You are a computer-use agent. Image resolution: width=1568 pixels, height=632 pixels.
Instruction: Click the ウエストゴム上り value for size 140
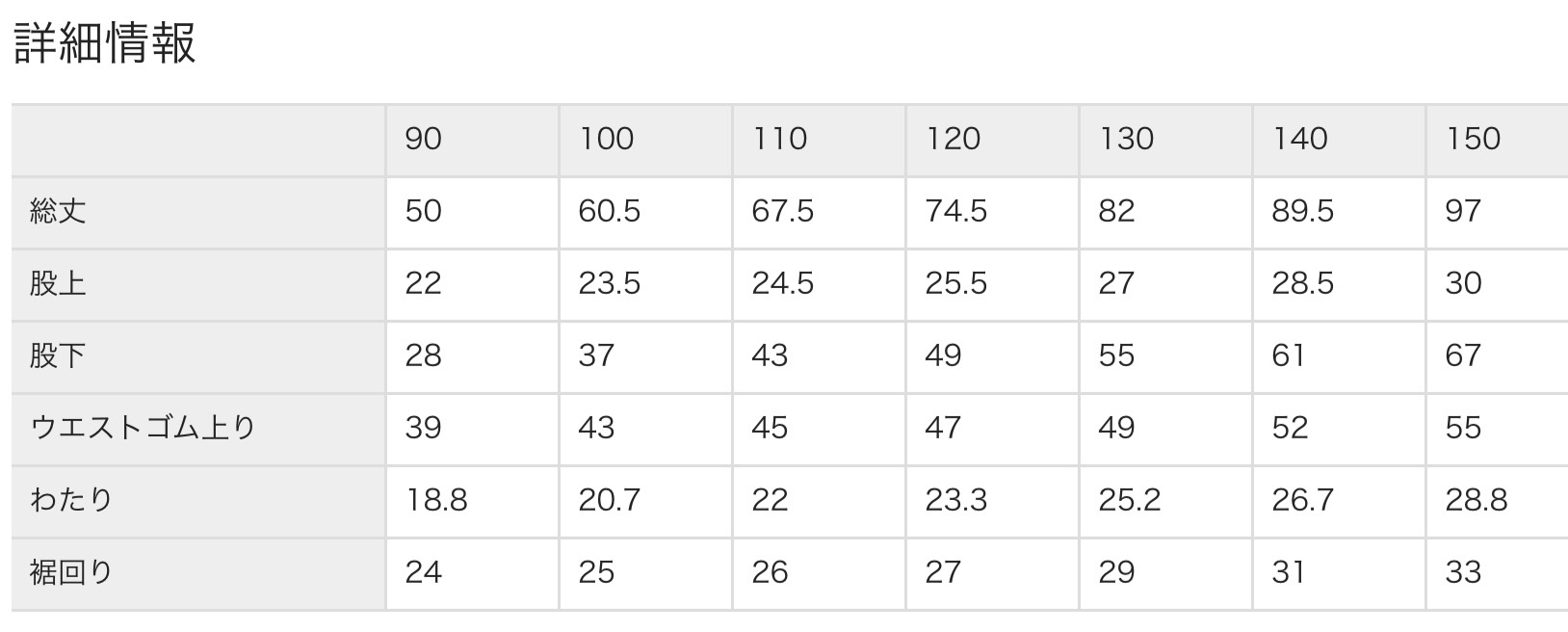(x=1290, y=428)
